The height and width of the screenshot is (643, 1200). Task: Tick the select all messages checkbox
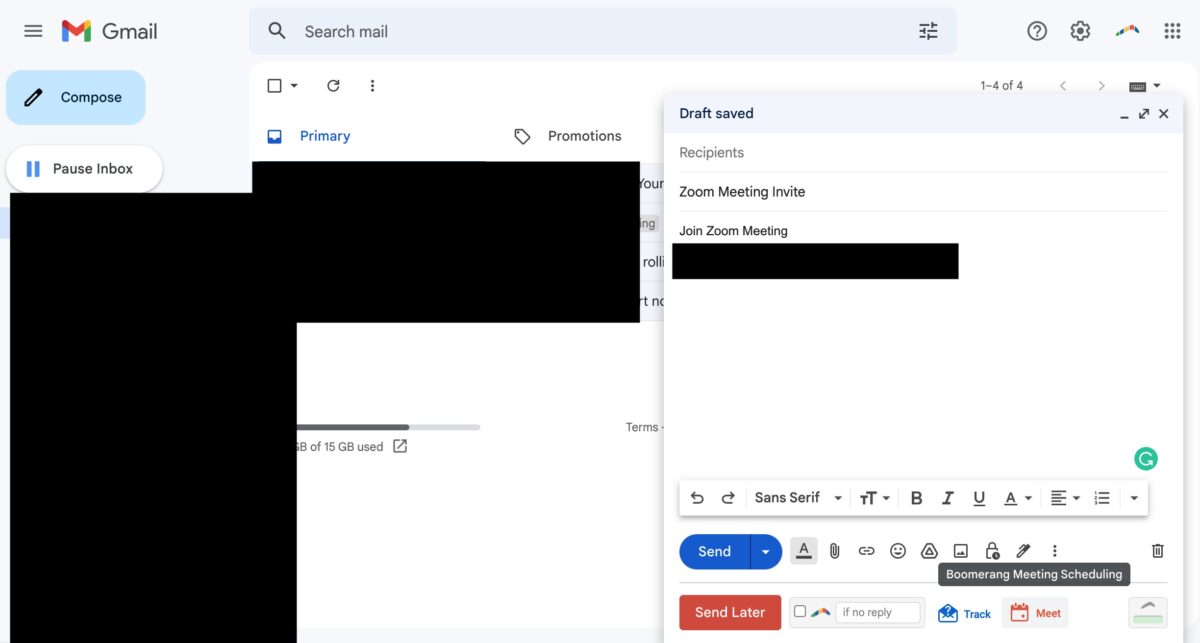coord(274,86)
